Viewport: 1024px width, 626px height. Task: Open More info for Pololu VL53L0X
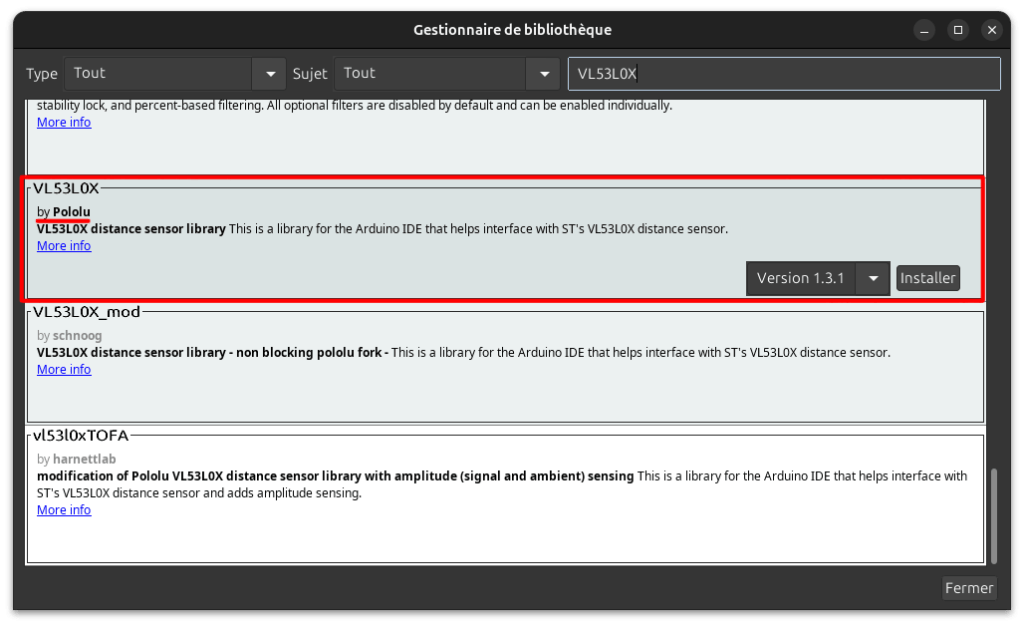(64, 246)
